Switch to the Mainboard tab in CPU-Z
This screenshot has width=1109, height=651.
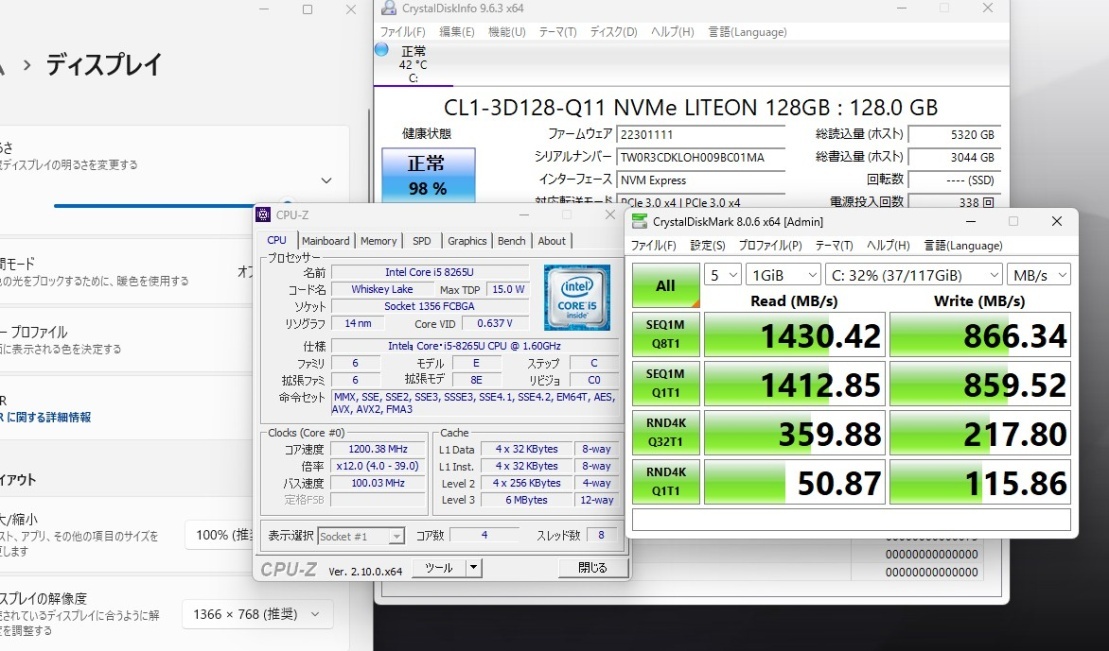click(x=325, y=241)
